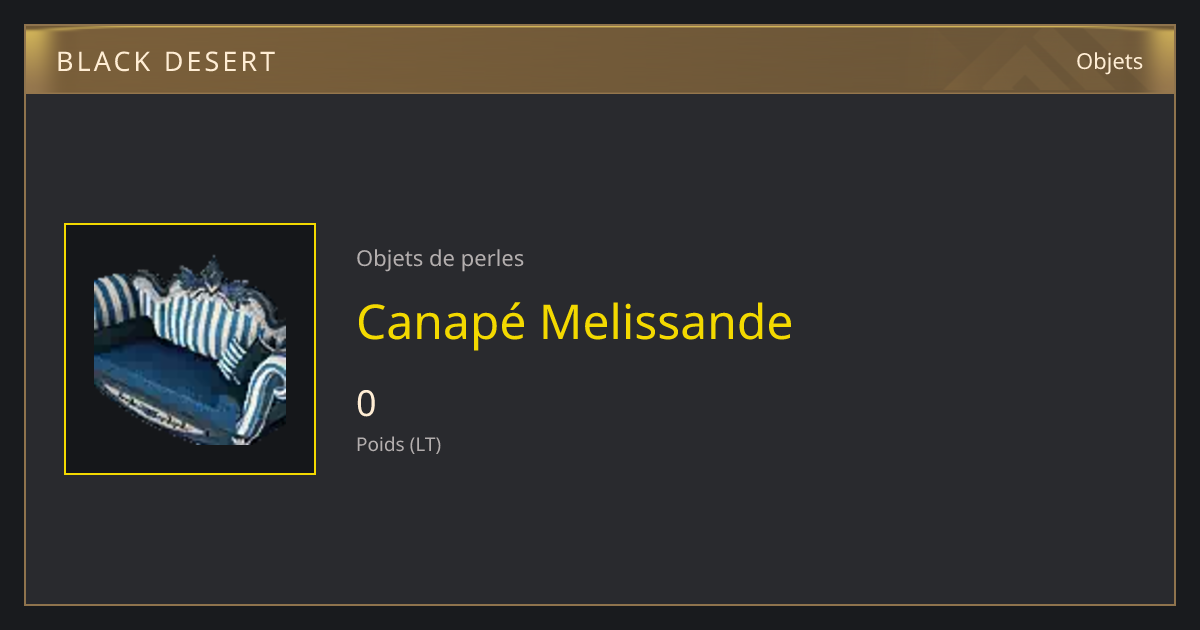This screenshot has width=1200, height=630.
Task: Click the word Melissande in the title
Action: (666, 321)
